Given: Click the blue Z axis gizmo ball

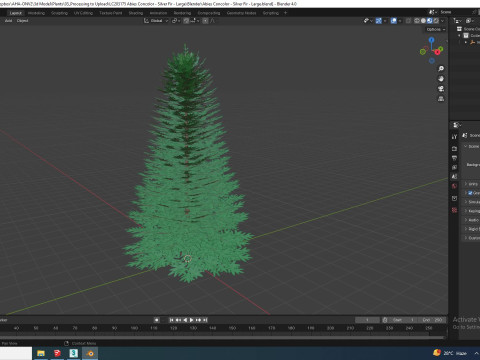Looking at the screenshot, I should tap(432, 40).
